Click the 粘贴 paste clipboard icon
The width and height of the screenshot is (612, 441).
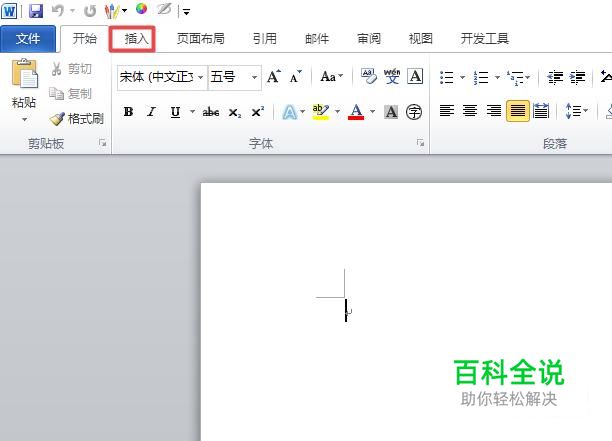[x=24, y=73]
